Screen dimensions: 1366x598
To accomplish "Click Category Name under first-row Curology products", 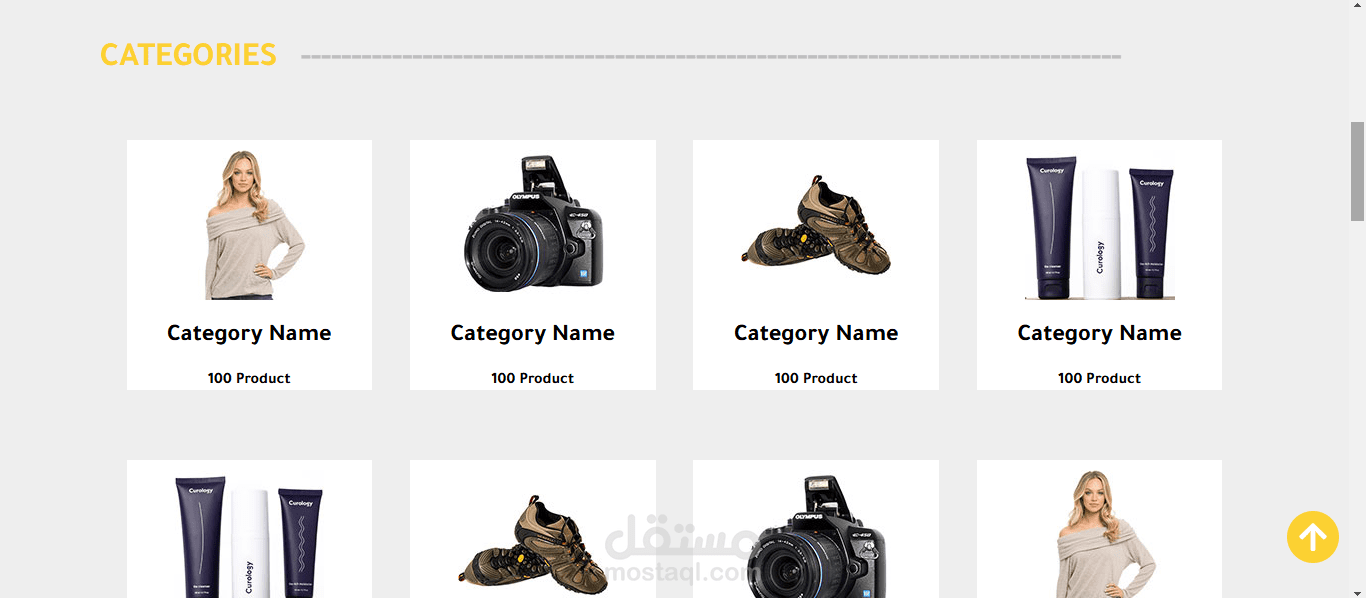I will (x=1099, y=333).
